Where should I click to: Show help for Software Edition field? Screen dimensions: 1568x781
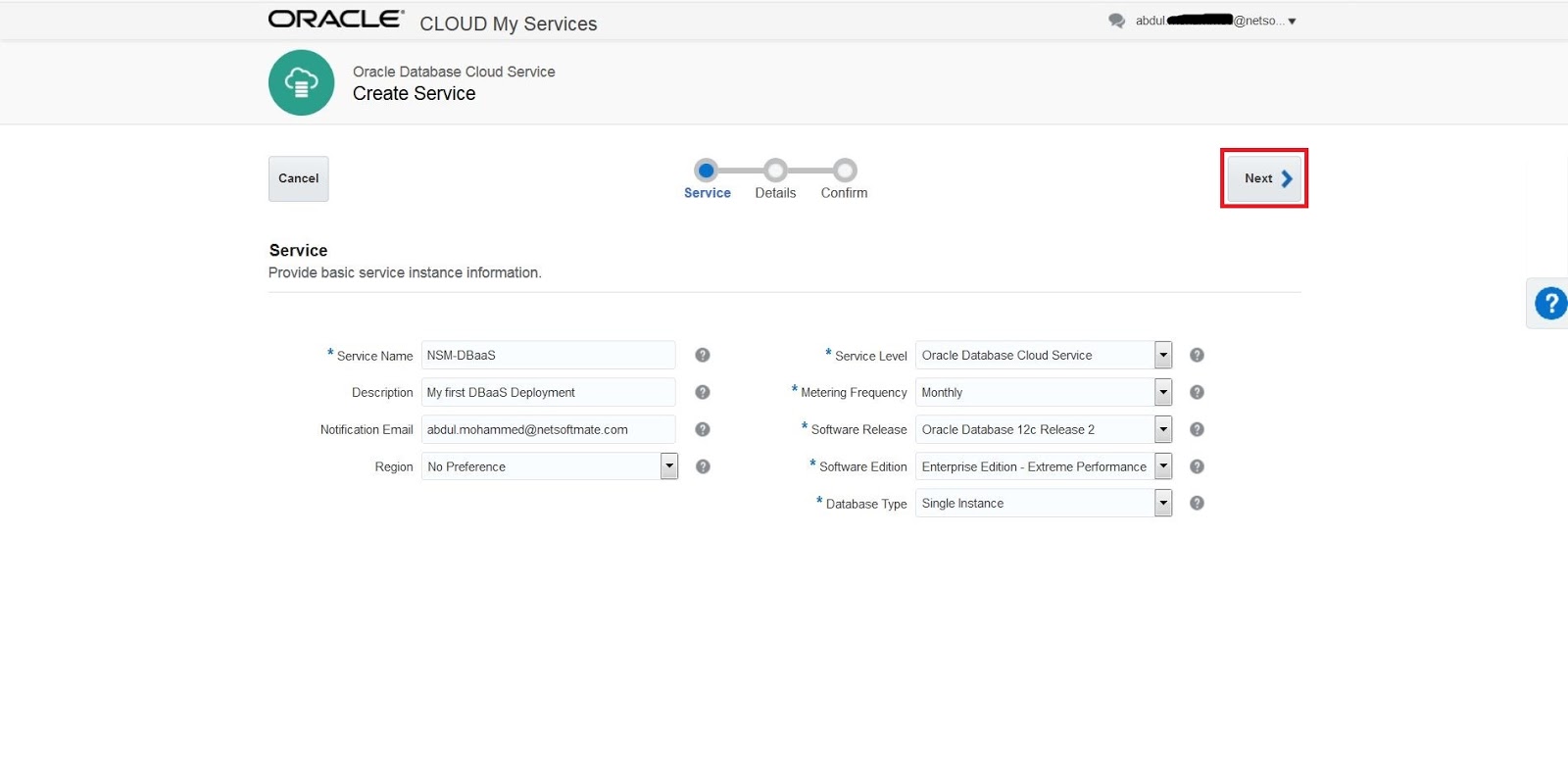point(1197,466)
